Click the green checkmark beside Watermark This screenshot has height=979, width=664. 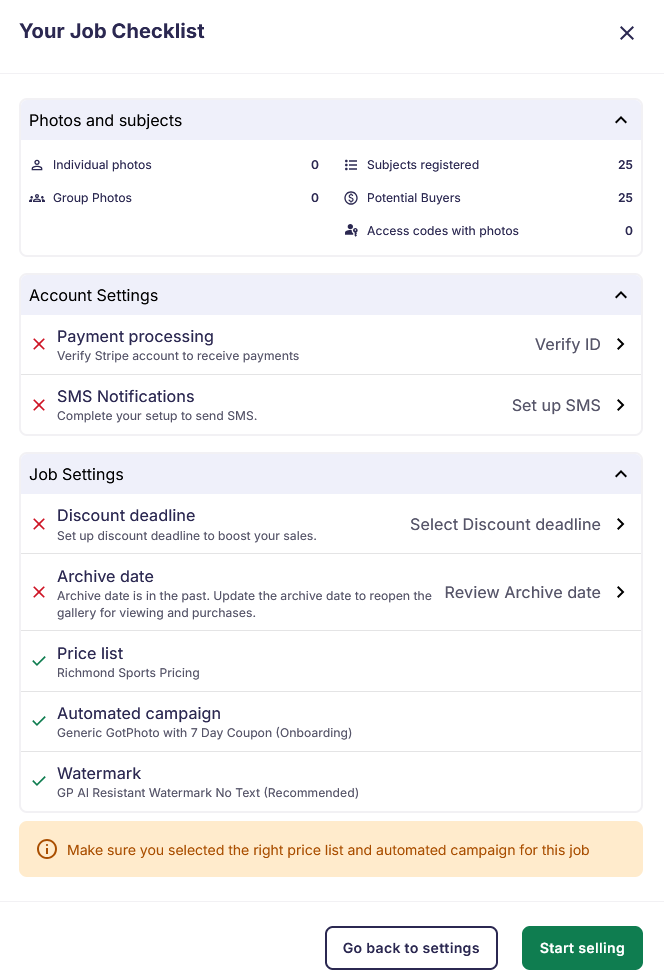pos(40,781)
